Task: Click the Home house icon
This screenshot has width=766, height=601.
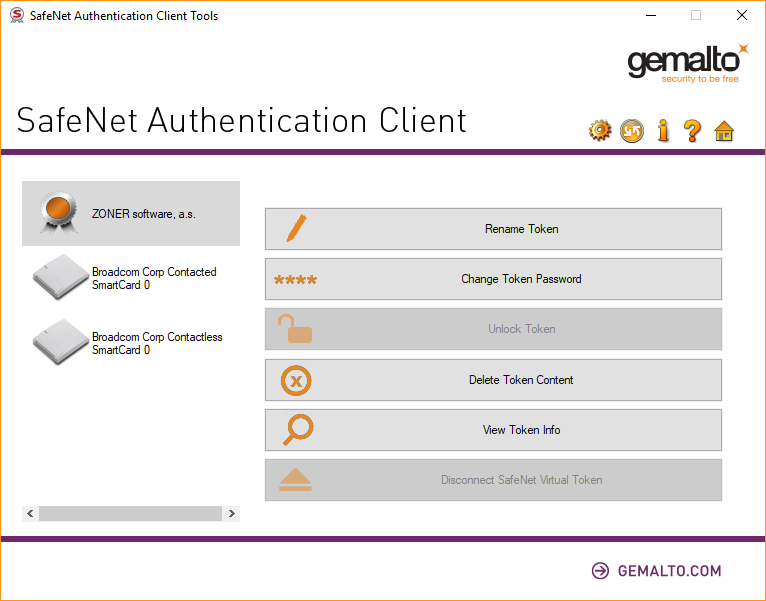Action: coord(724,130)
